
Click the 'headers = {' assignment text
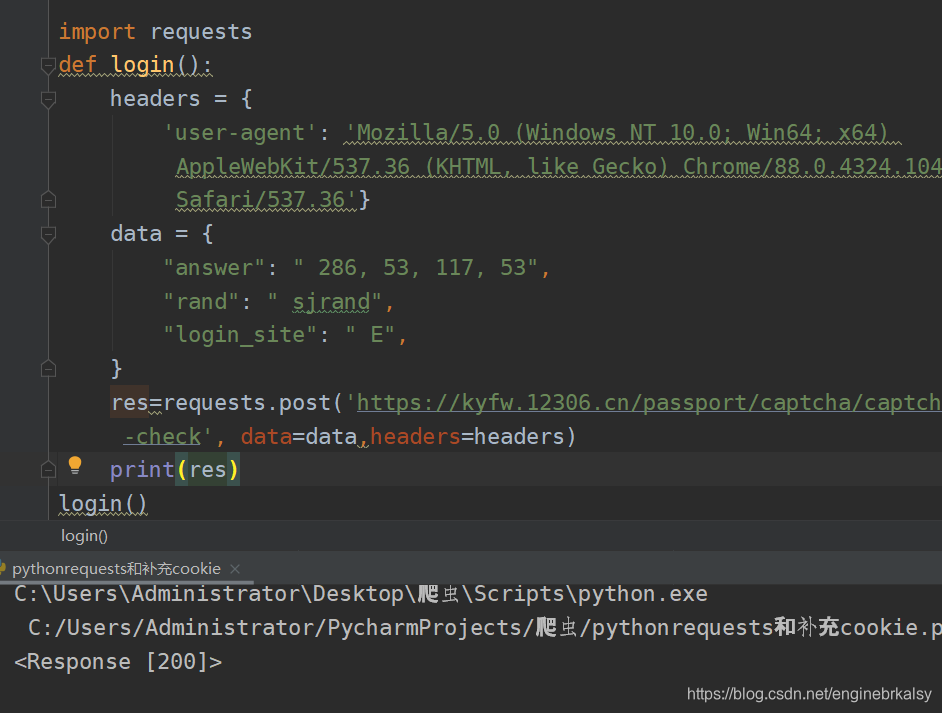tap(181, 99)
